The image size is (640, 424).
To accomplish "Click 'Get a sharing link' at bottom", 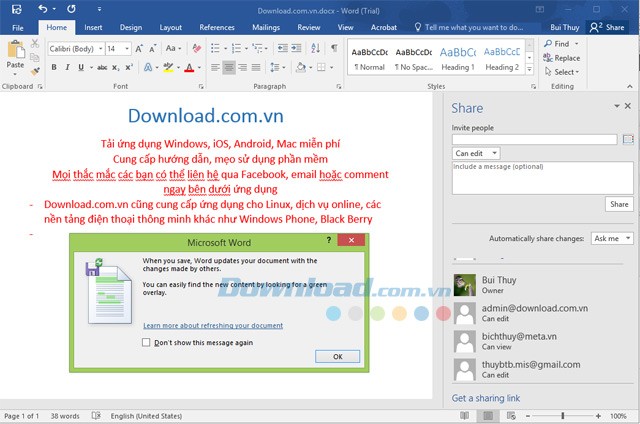I will coord(486,398).
